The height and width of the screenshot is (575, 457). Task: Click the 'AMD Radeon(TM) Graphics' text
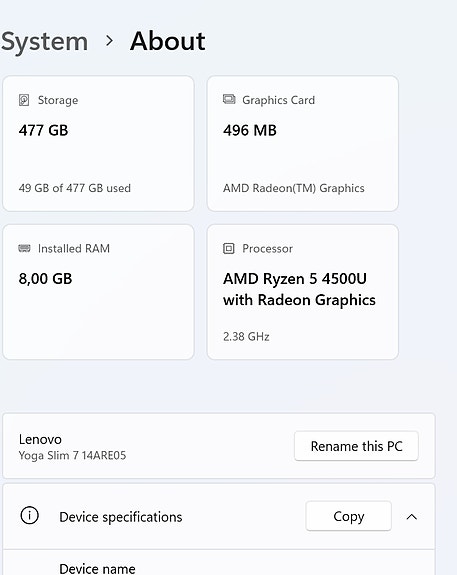tap(294, 188)
